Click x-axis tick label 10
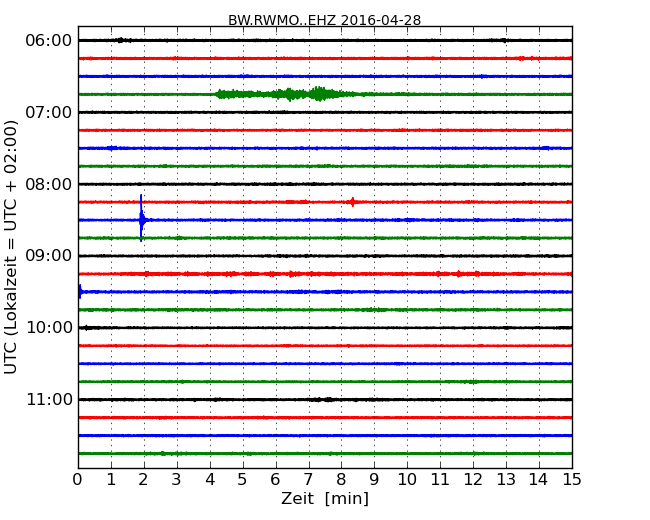Viewport: 650px width, 520px height. pos(407,479)
